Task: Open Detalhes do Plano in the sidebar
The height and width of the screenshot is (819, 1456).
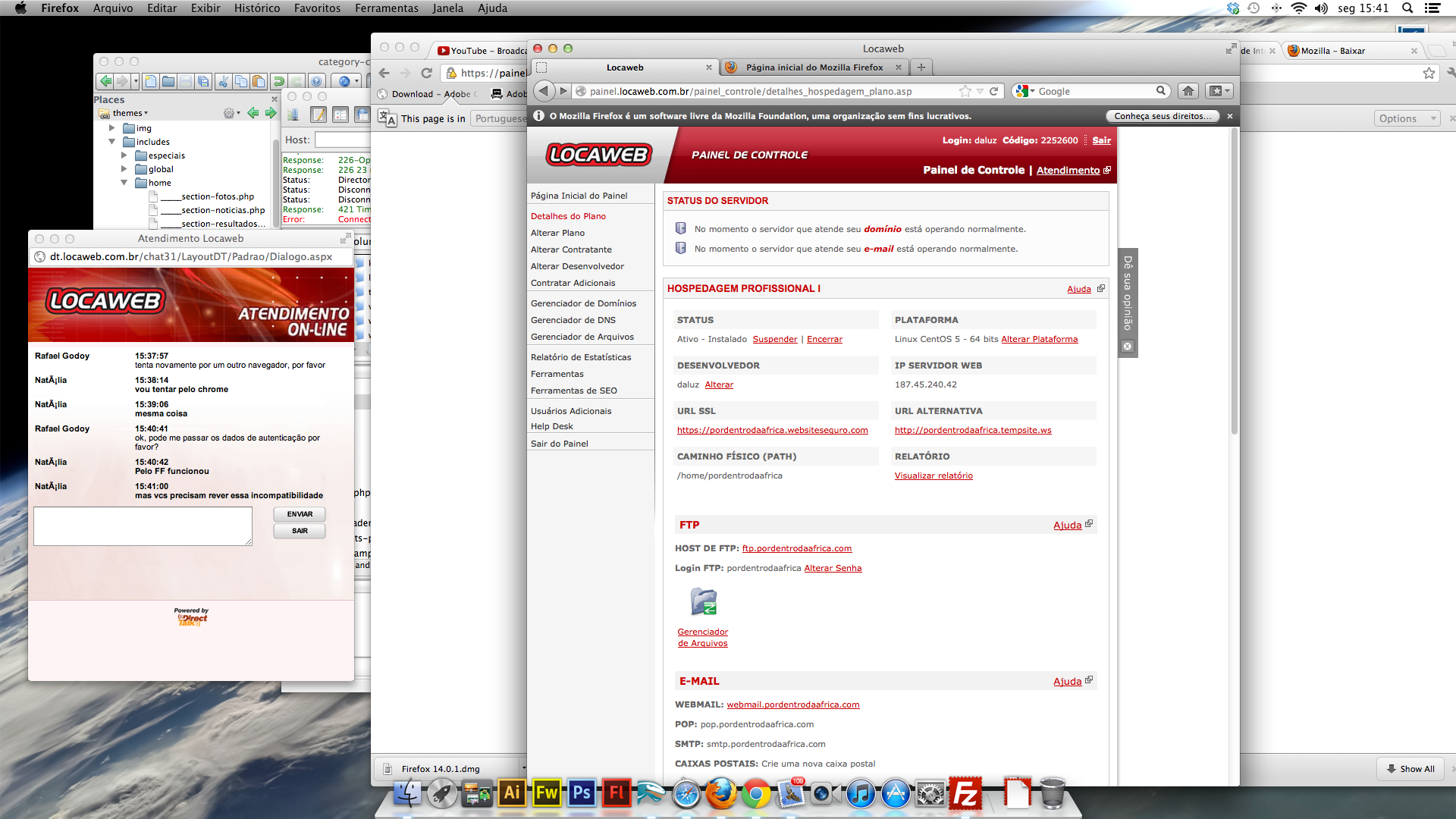Action: [568, 216]
